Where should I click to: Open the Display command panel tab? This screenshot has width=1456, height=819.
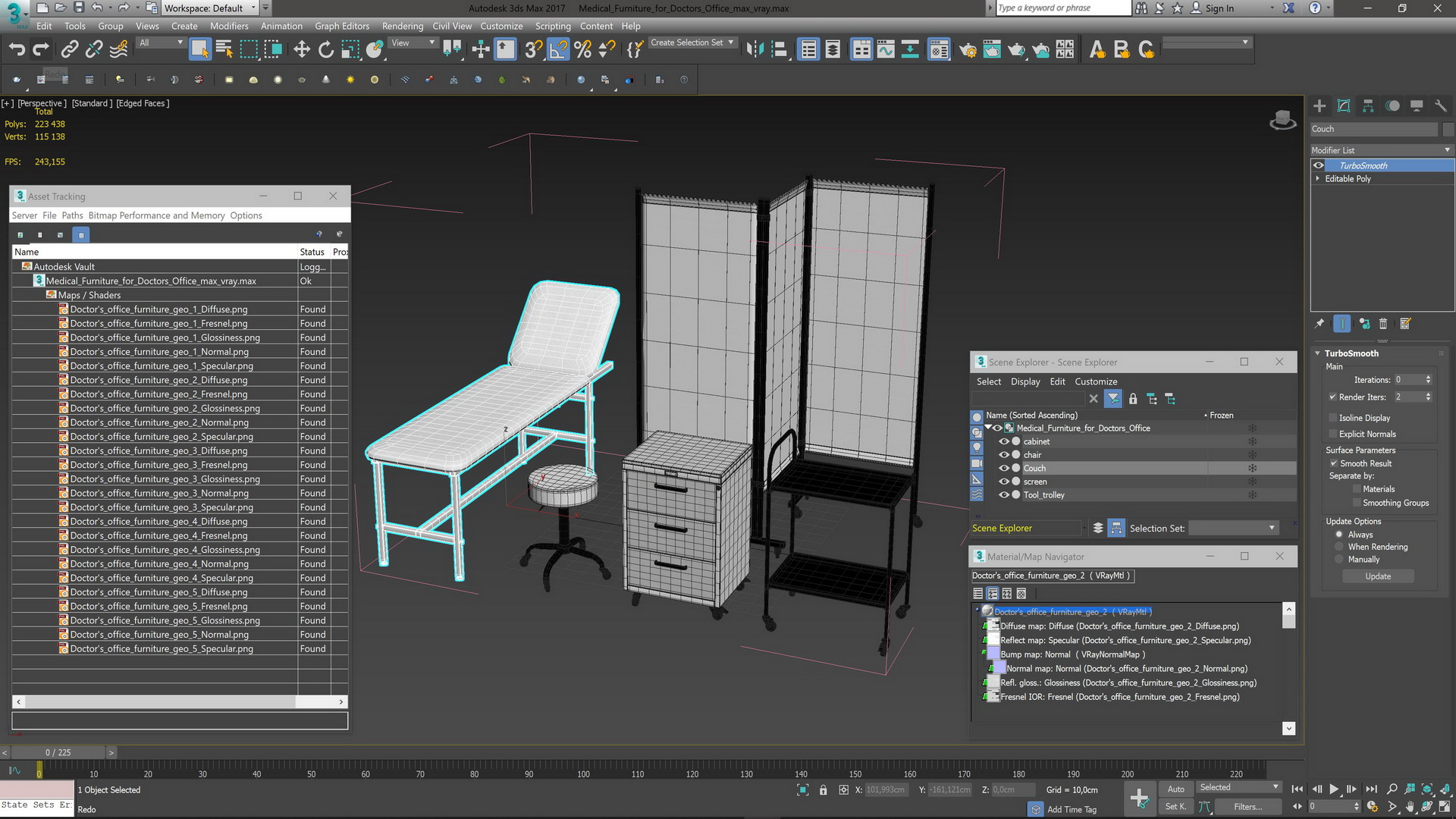coord(1417,106)
